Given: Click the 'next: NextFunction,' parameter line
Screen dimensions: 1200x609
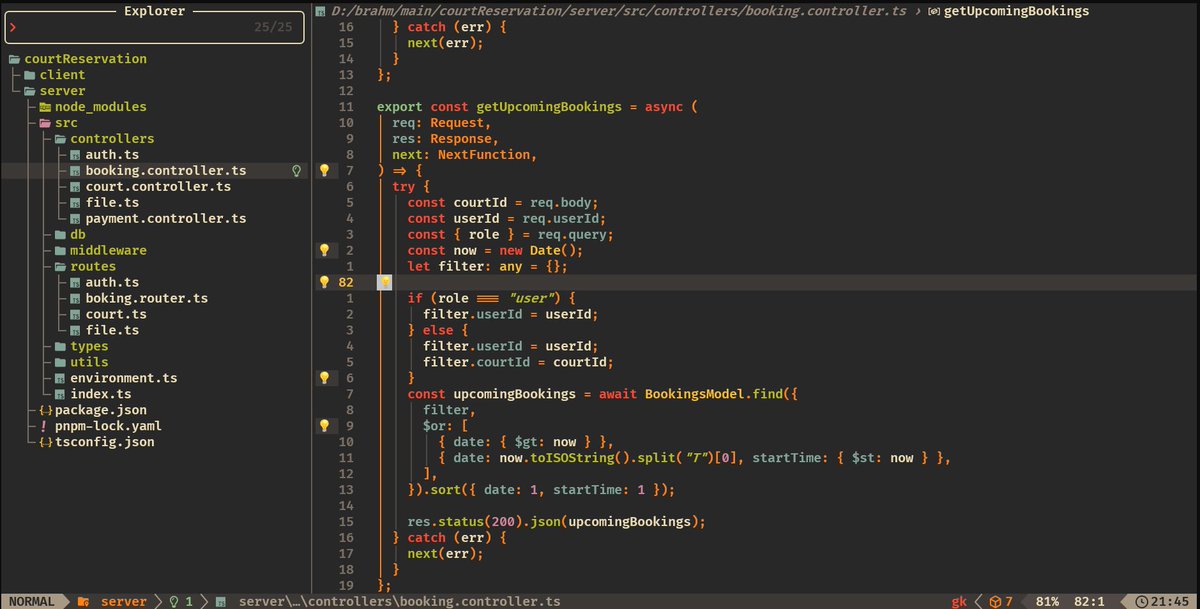Looking at the screenshot, I should click(x=465, y=155).
